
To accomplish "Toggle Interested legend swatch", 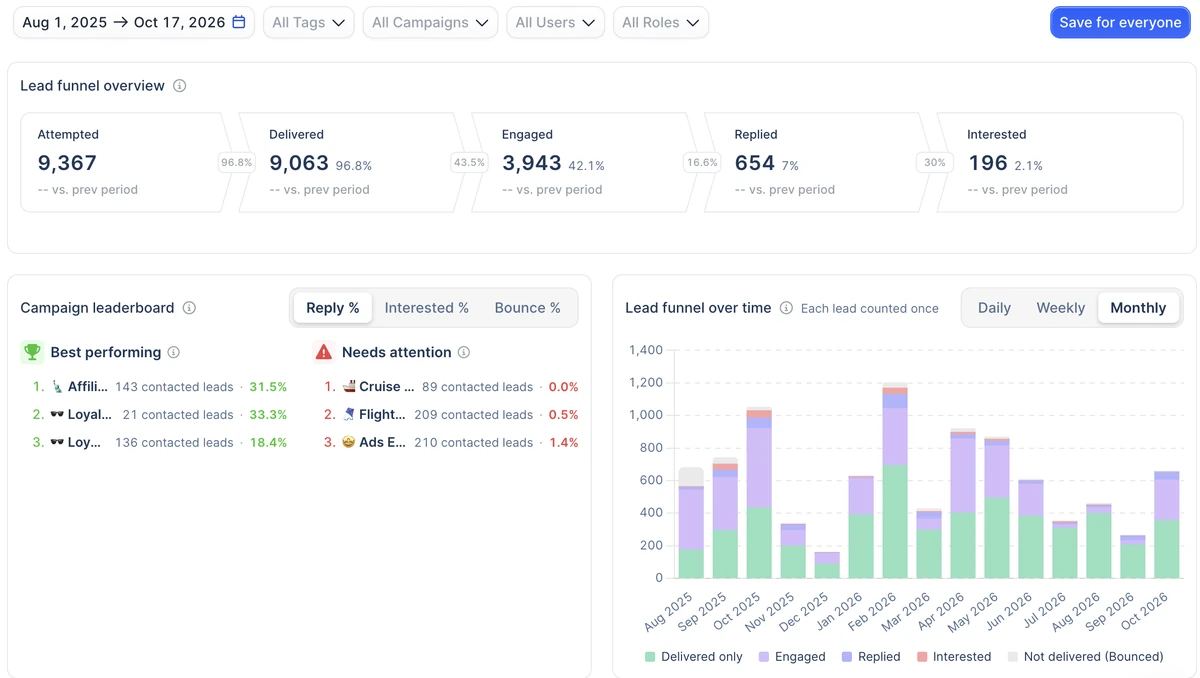I will [922, 657].
